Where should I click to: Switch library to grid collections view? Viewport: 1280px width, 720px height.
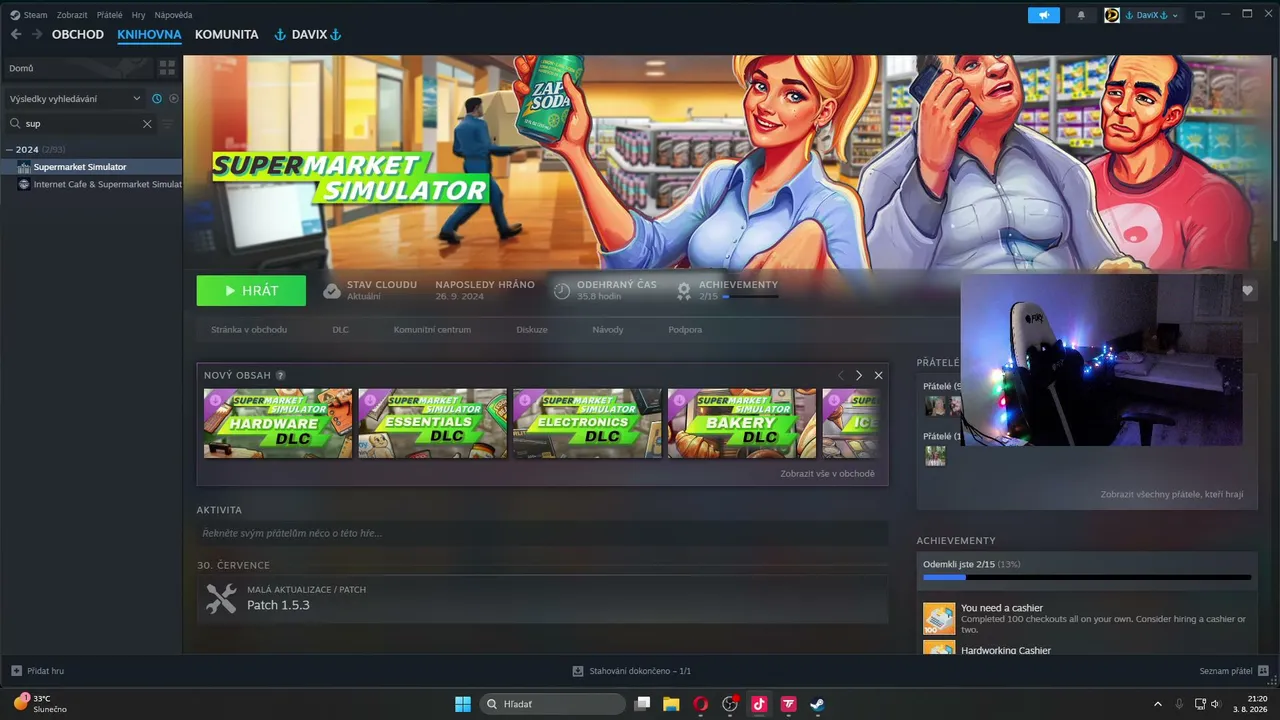click(x=167, y=68)
